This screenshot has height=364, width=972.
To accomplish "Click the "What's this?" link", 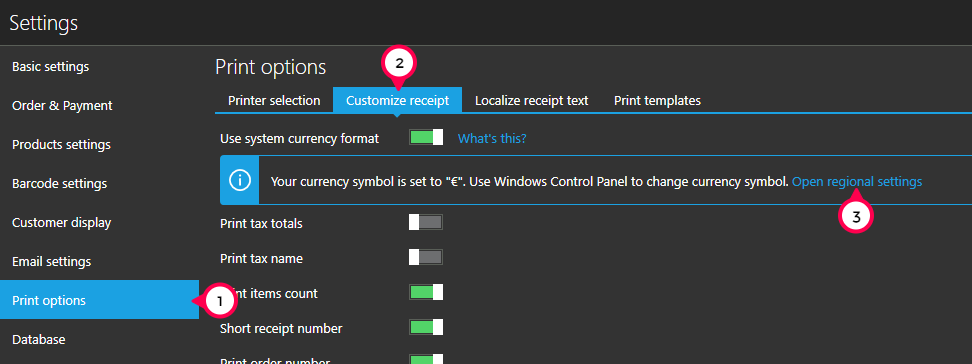I will (492, 138).
